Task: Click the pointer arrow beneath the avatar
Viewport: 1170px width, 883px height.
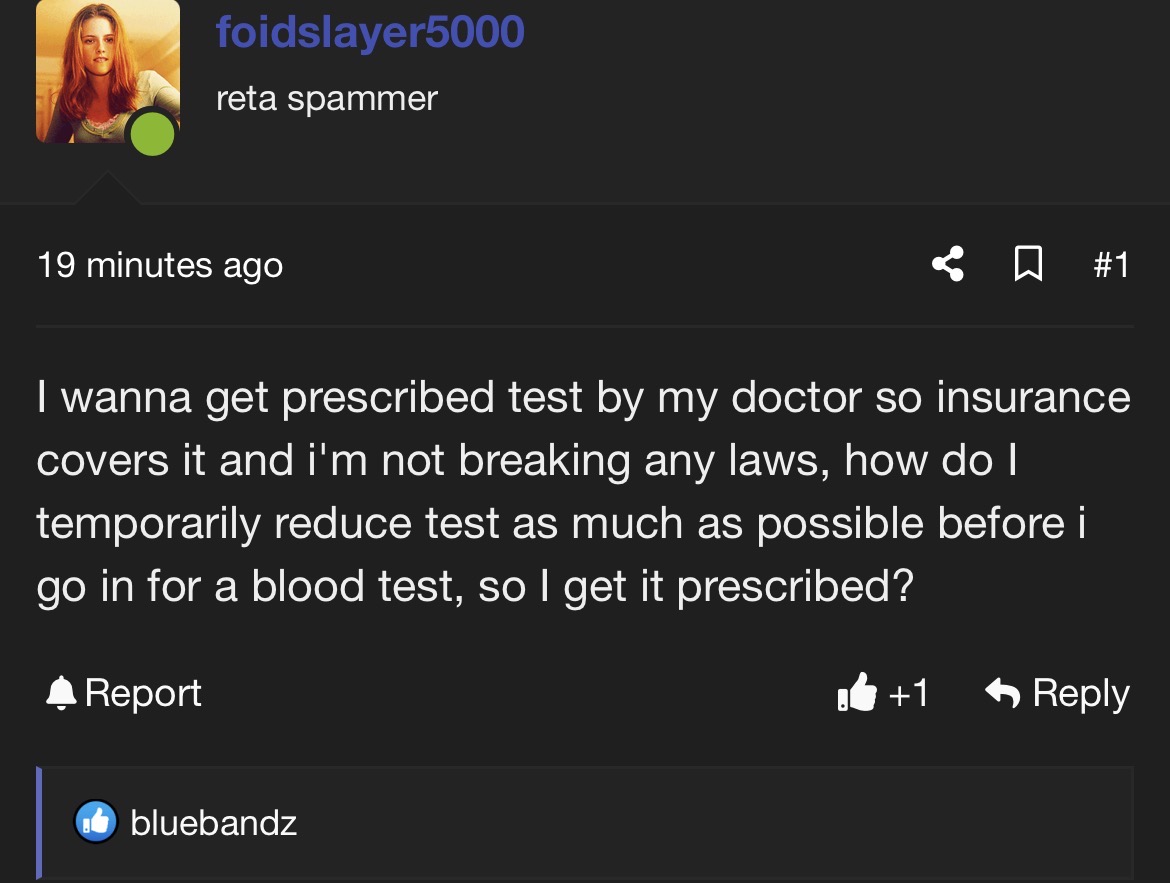Action: pos(107,187)
